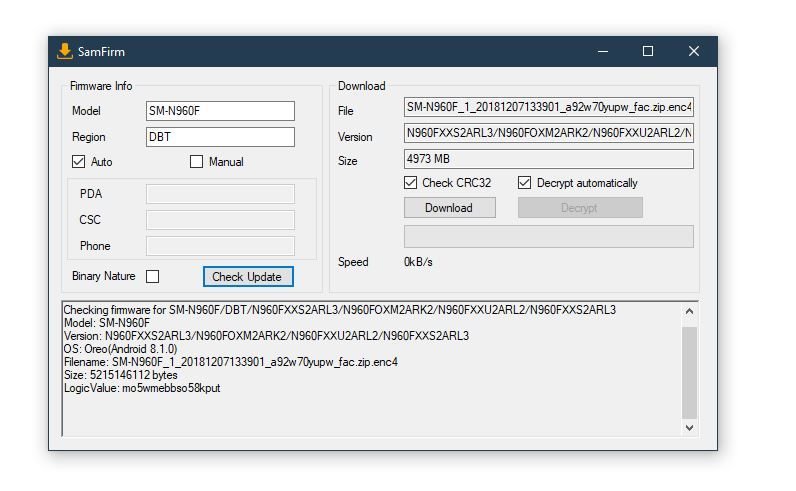Click the Region input field DBT
The image size is (796, 491).
(x=220, y=137)
